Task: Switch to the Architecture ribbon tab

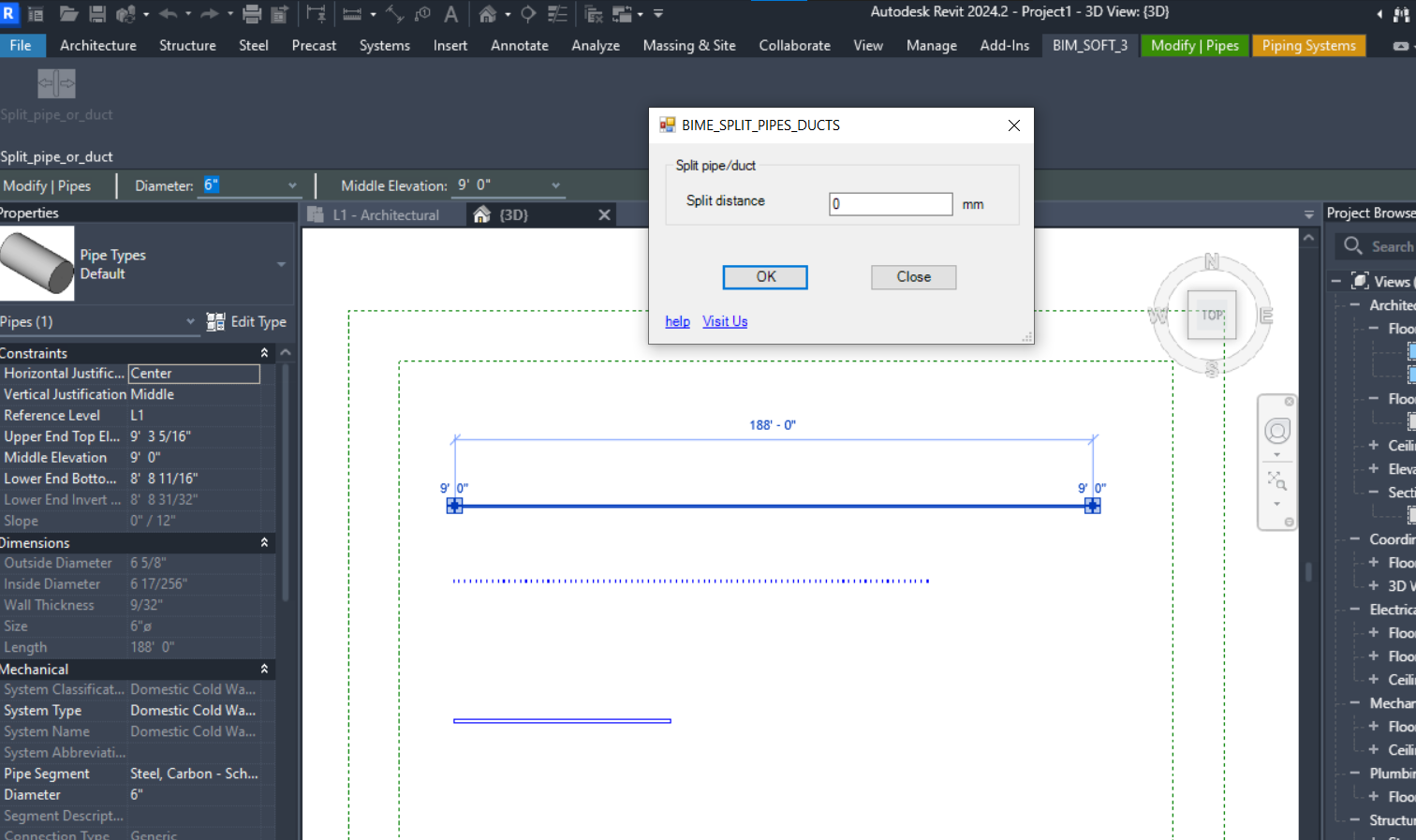Action: click(x=98, y=45)
